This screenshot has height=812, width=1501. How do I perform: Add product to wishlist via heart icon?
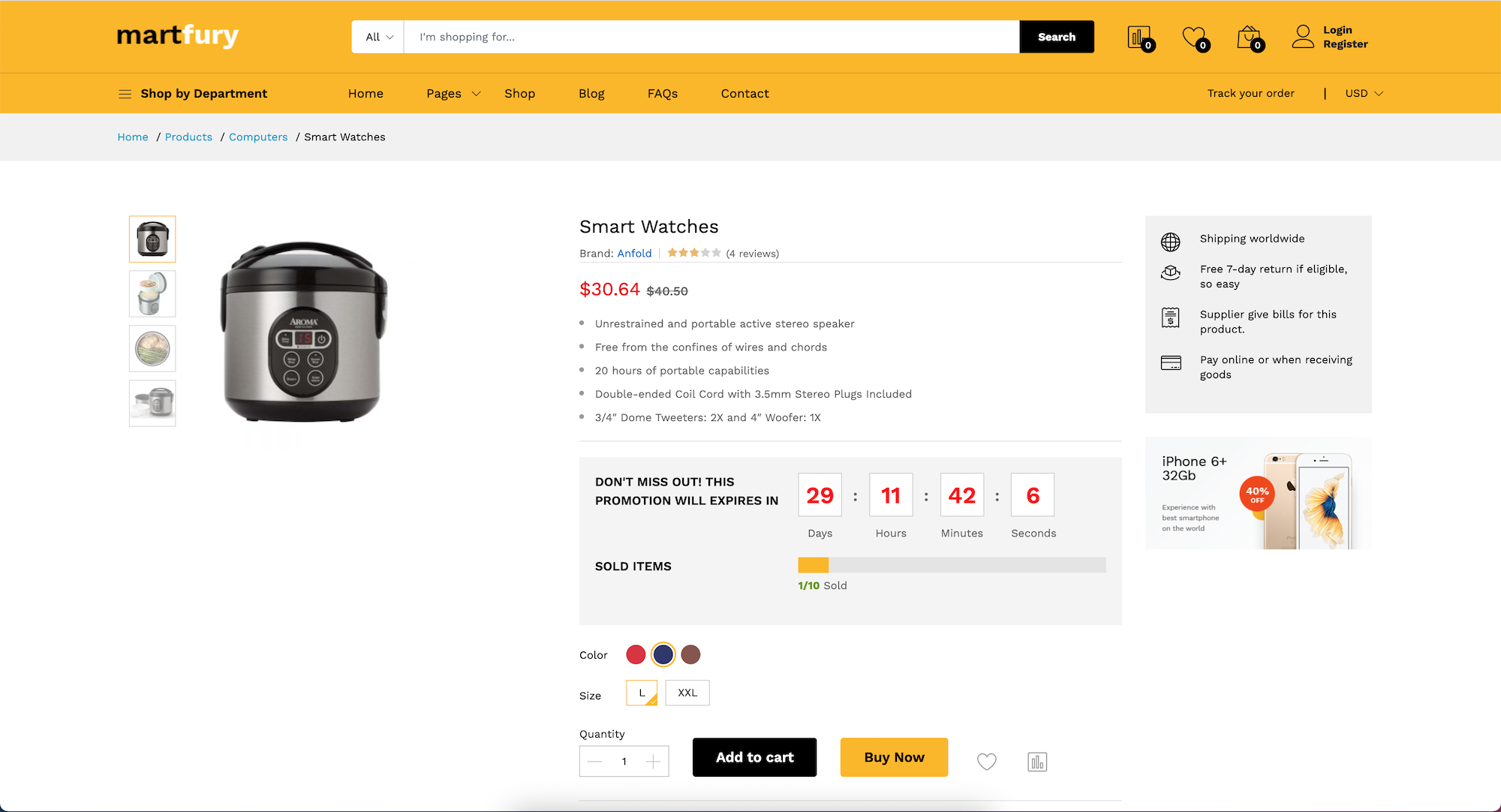[986, 761]
